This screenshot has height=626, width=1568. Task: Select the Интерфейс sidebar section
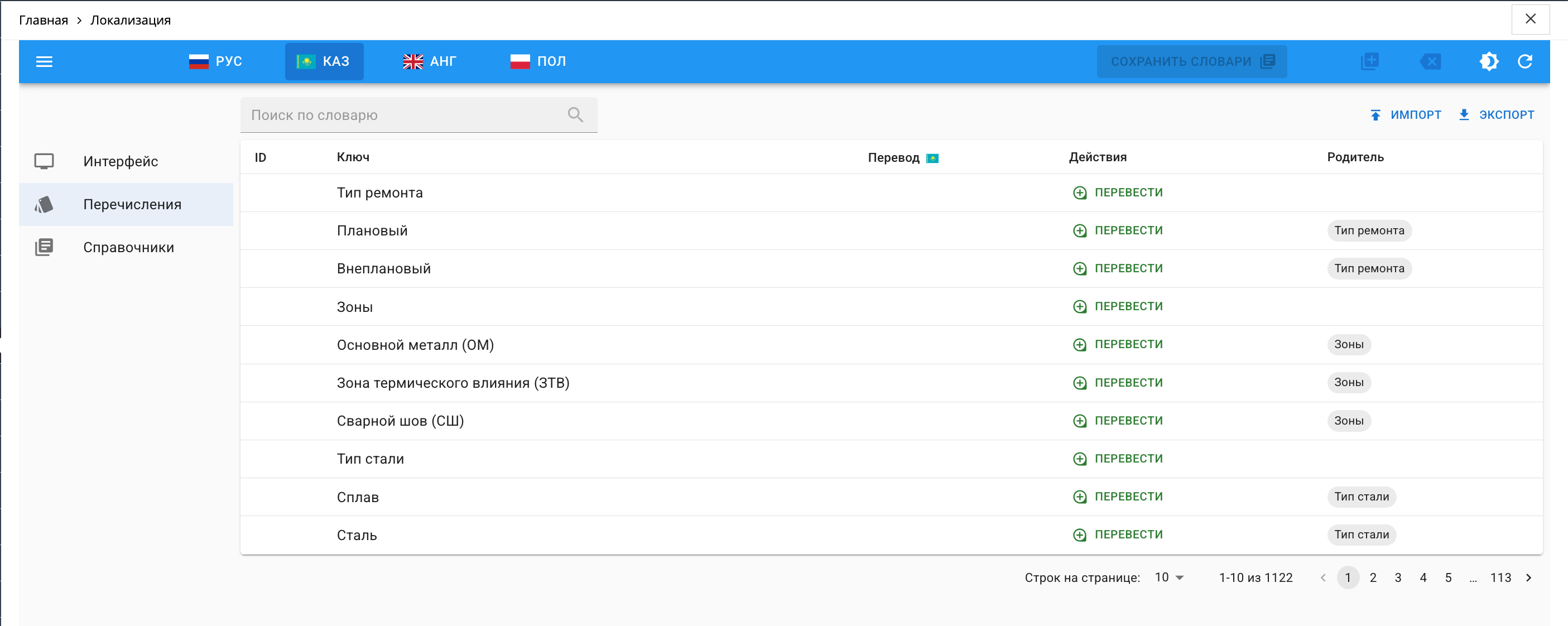tap(120, 161)
